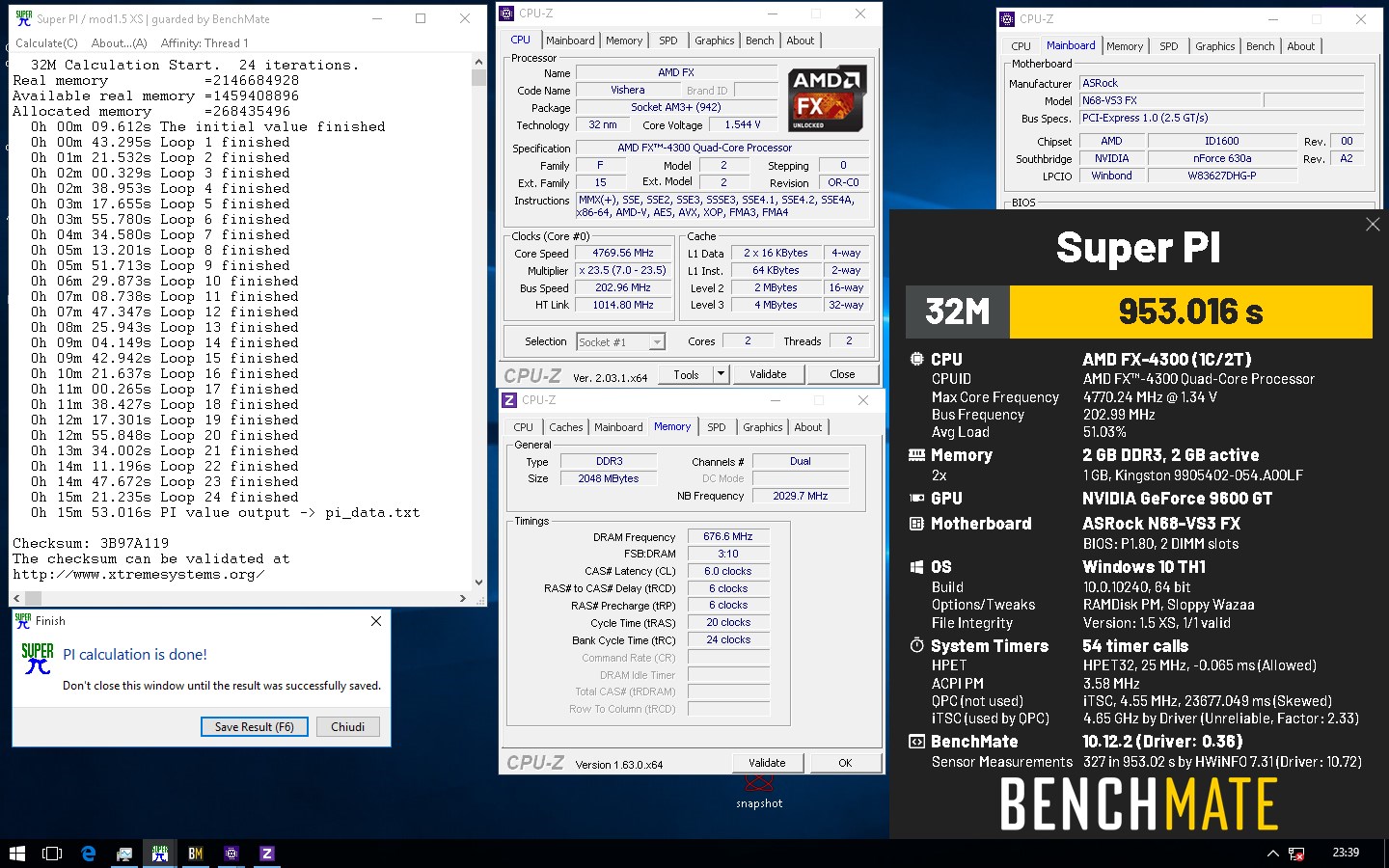Click the 953.016 s result banner

(1190, 312)
